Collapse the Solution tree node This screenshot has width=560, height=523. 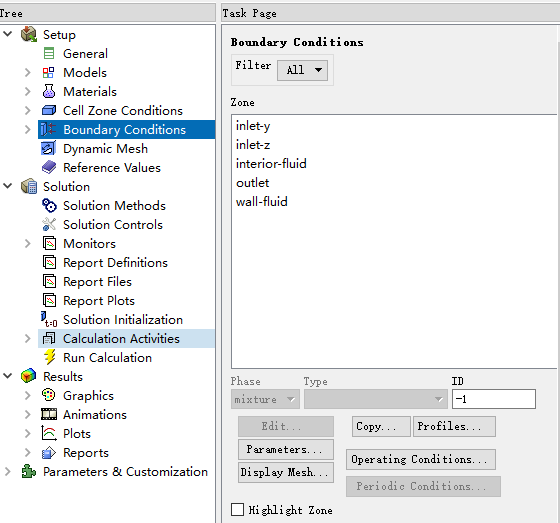(x=8, y=186)
